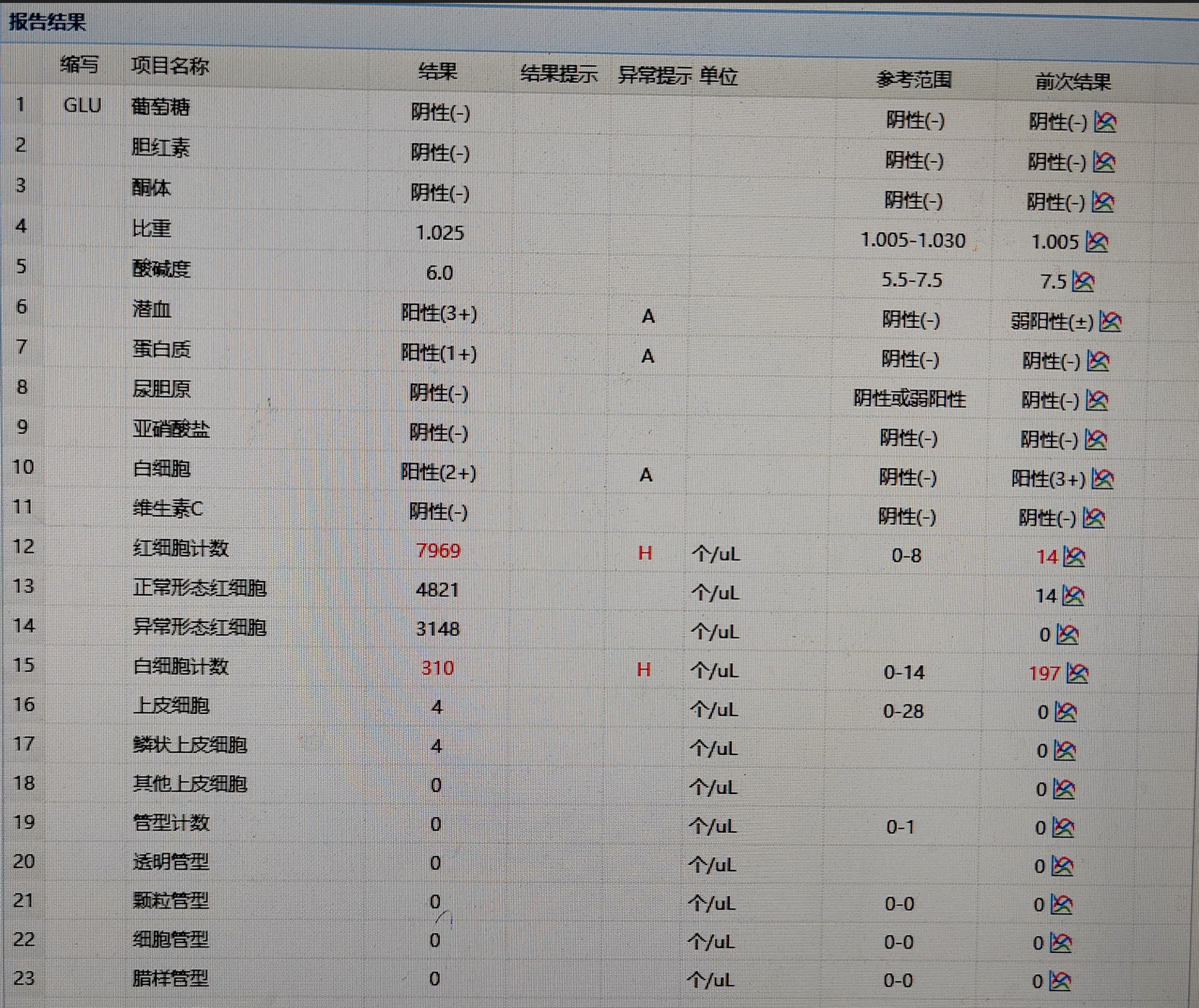Open trend chart icon for 上皮细胞 row

tap(1066, 712)
